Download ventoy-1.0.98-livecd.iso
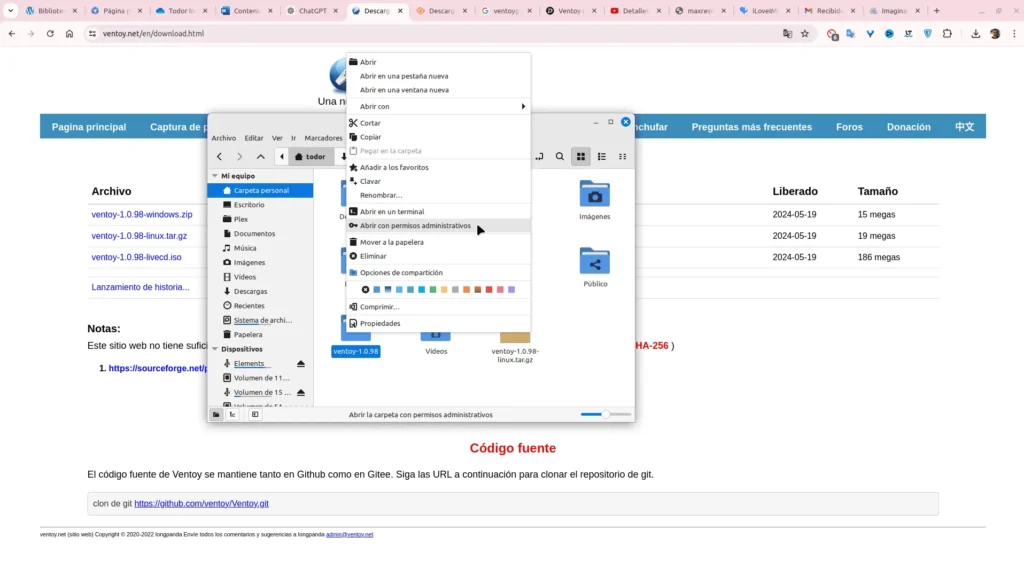This screenshot has width=1024, height=577. pos(136,257)
